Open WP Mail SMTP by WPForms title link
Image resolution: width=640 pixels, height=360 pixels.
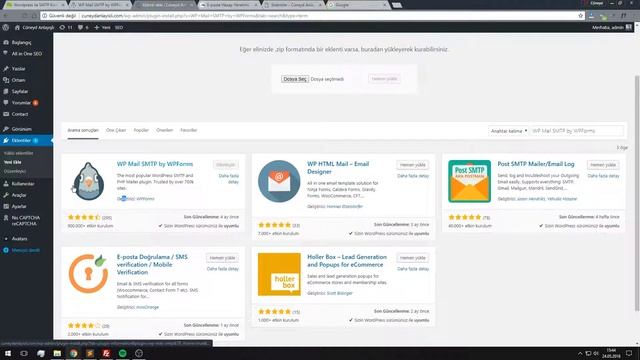155,164
